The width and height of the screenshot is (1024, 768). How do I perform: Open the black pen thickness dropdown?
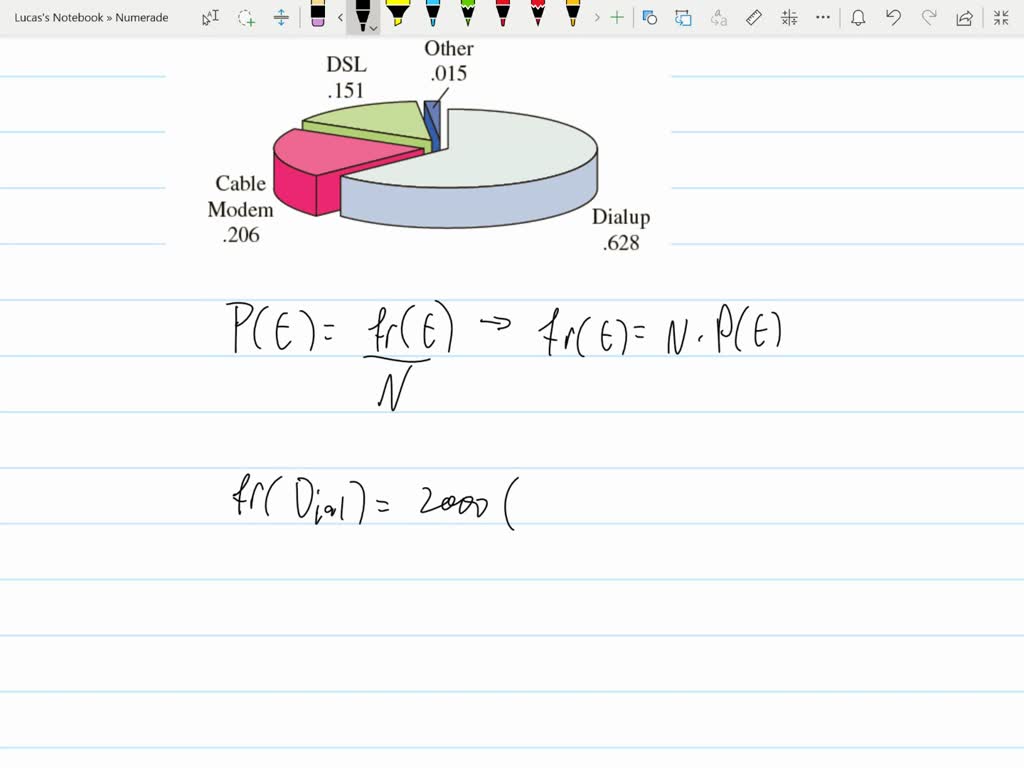click(x=373, y=28)
